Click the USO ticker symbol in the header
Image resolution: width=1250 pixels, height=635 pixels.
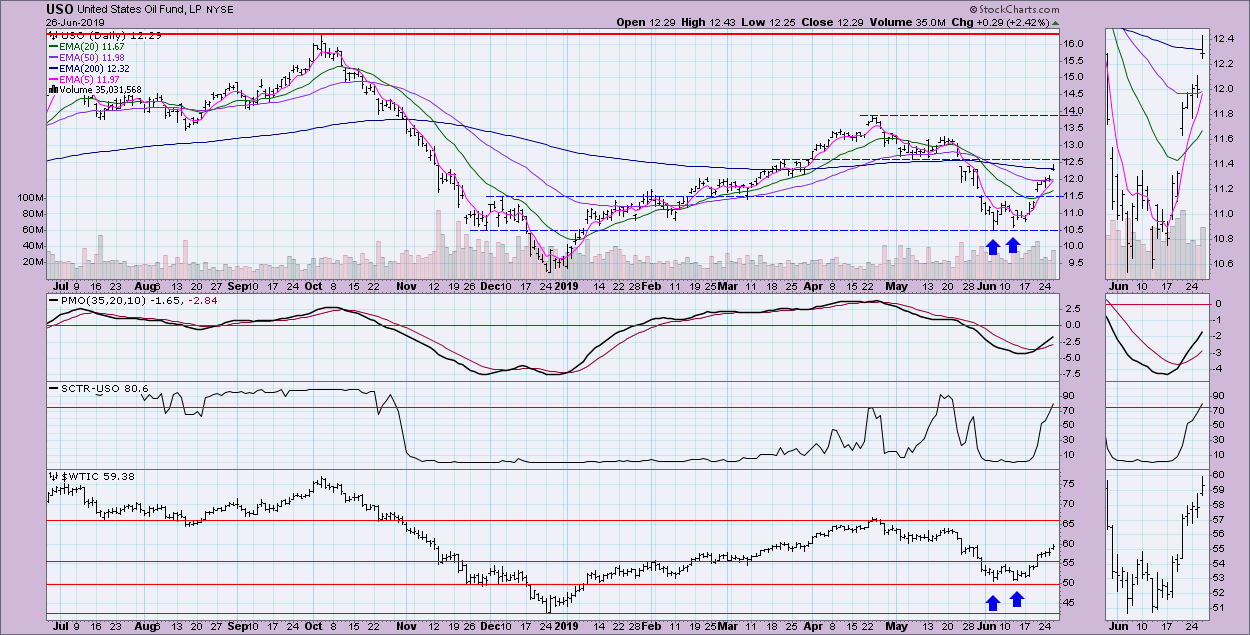[58, 9]
